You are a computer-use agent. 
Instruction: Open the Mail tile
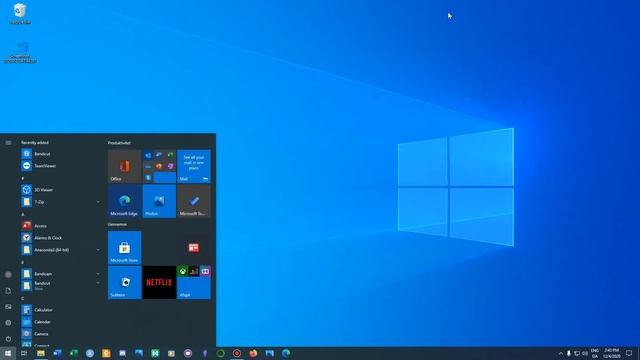(194, 166)
